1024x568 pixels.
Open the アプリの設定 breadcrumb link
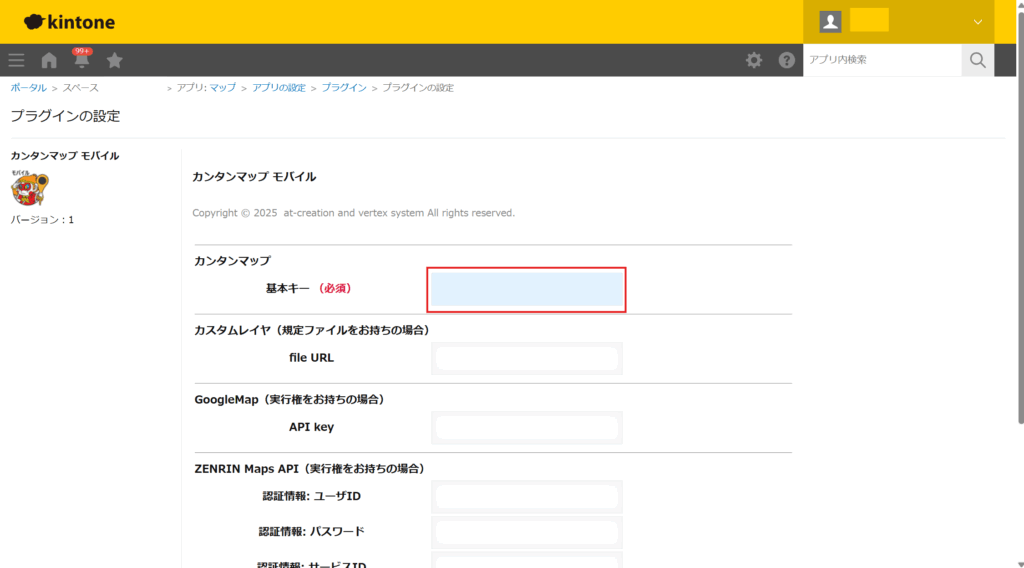pyautogui.click(x=279, y=87)
